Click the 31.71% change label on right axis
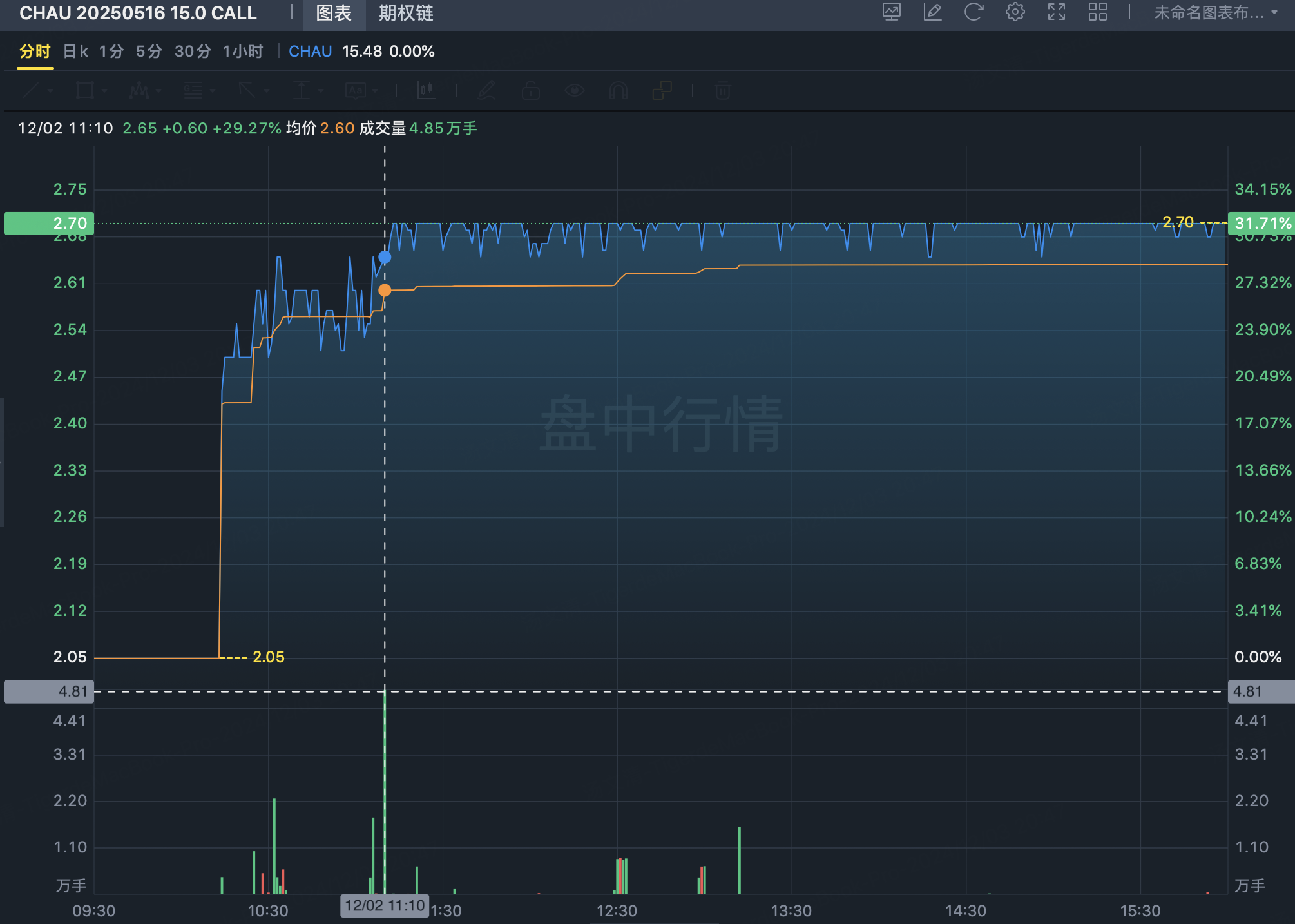 pyautogui.click(x=1261, y=224)
